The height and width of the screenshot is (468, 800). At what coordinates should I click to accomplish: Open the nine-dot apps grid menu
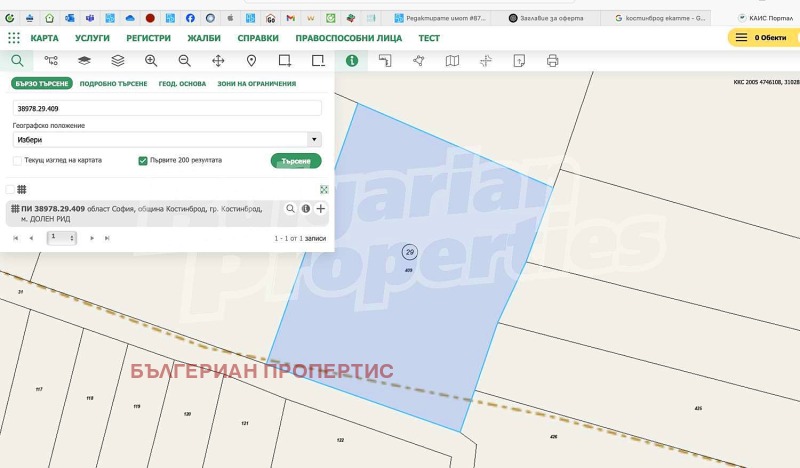pos(14,38)
